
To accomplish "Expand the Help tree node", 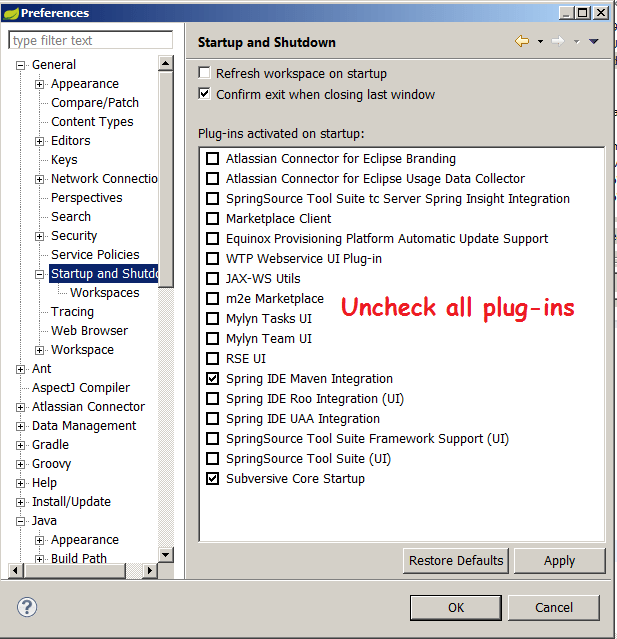I will coord(20,483).
